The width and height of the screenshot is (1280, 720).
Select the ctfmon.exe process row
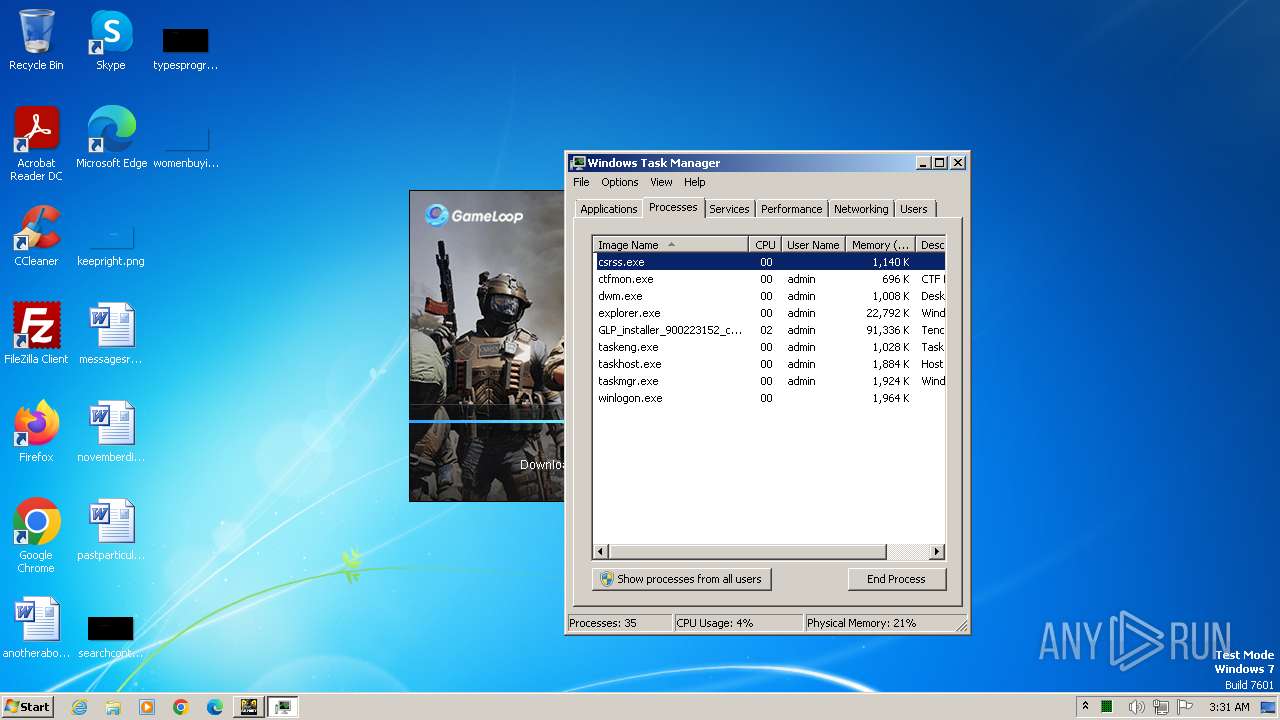tap(769, 279)
